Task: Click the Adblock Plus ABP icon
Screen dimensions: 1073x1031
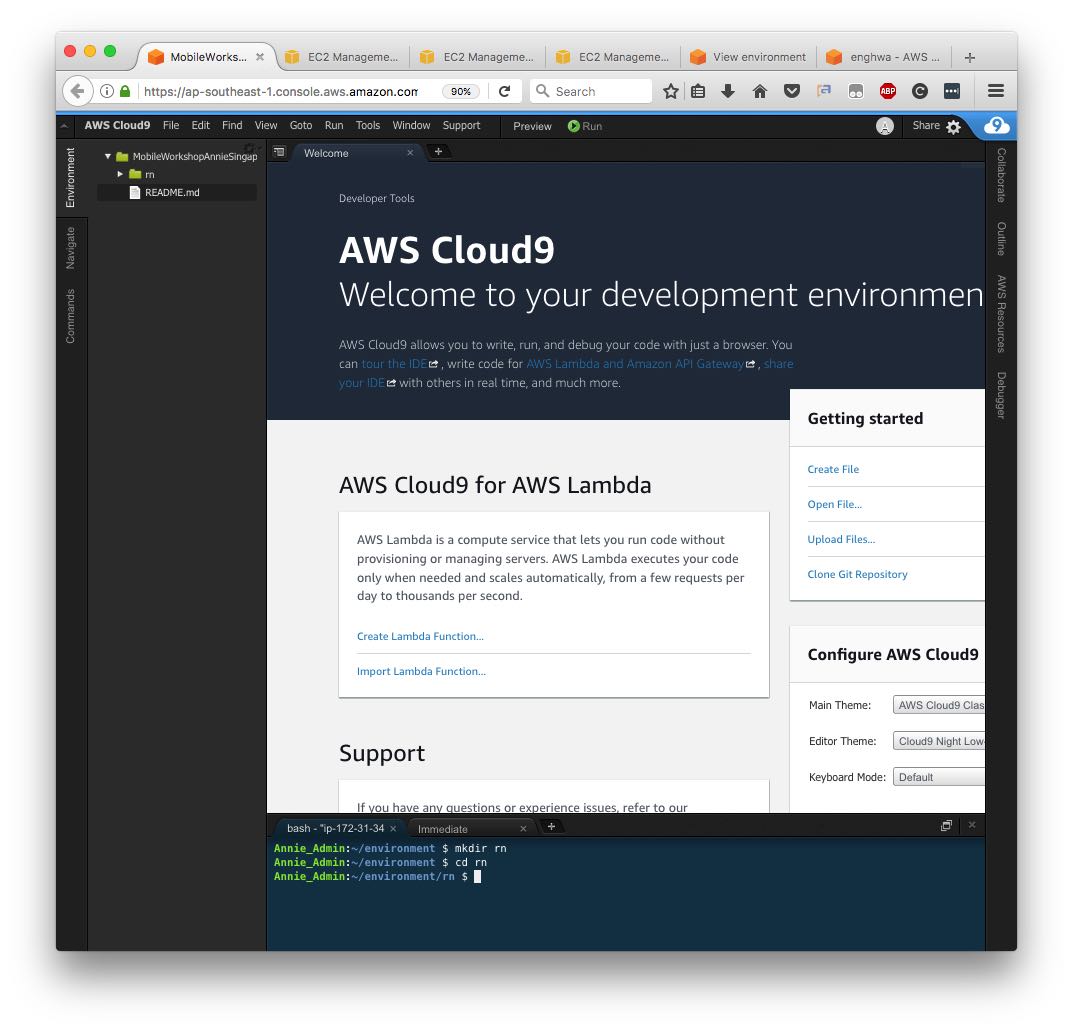Action: (888, 91)
